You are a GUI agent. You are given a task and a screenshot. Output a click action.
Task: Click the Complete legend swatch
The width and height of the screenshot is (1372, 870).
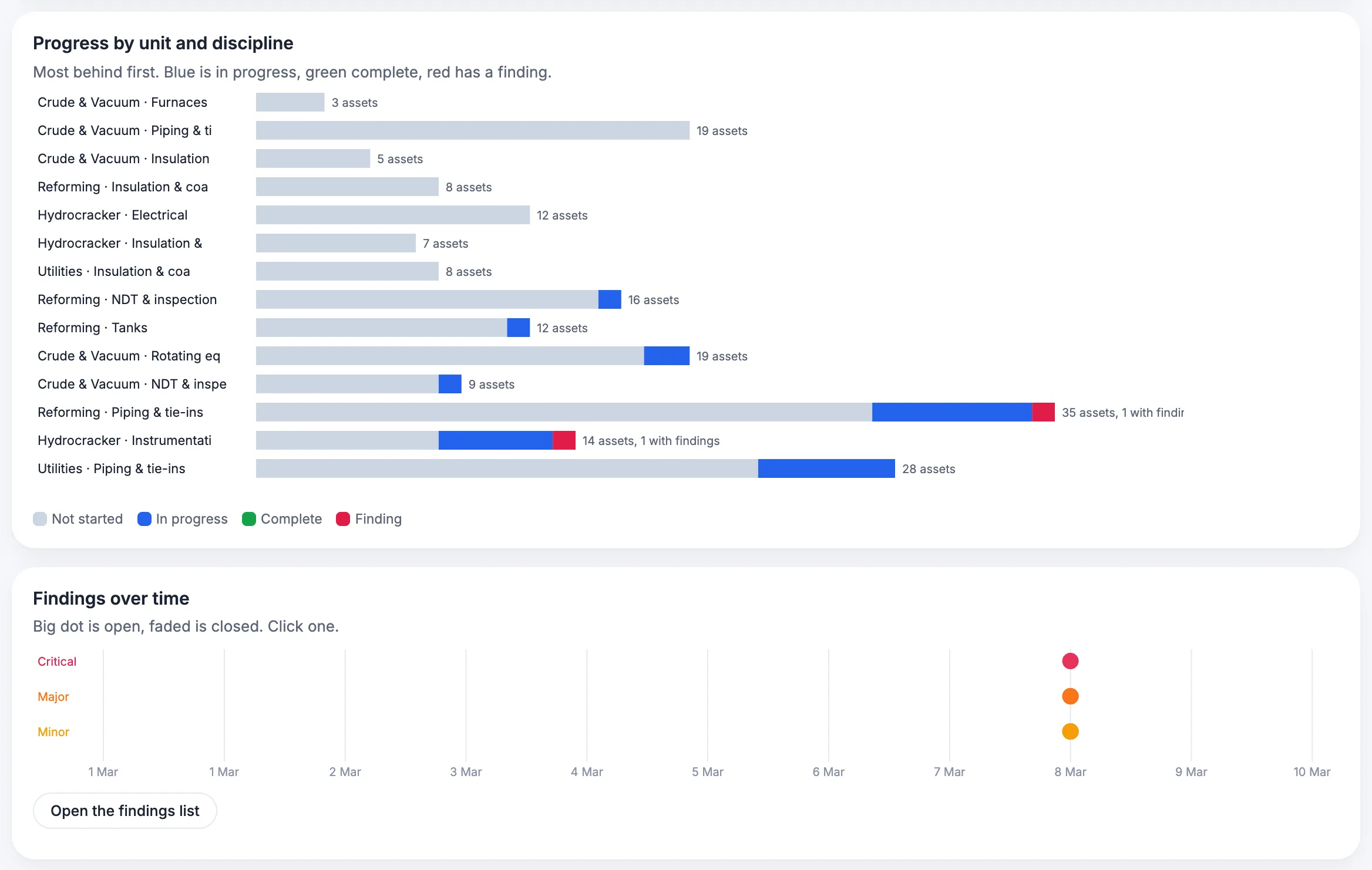click(x=249, y=519)
